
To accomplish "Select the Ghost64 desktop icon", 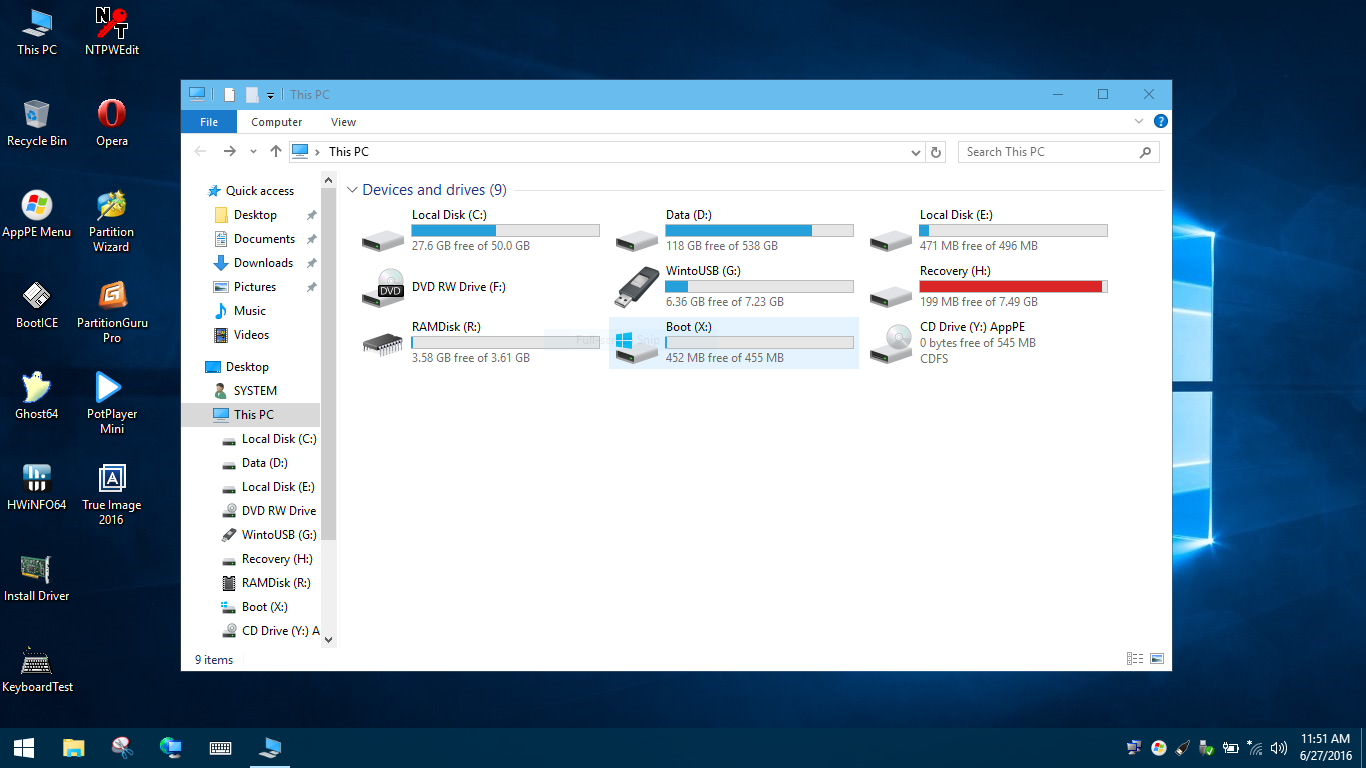I will coord(37,396).
